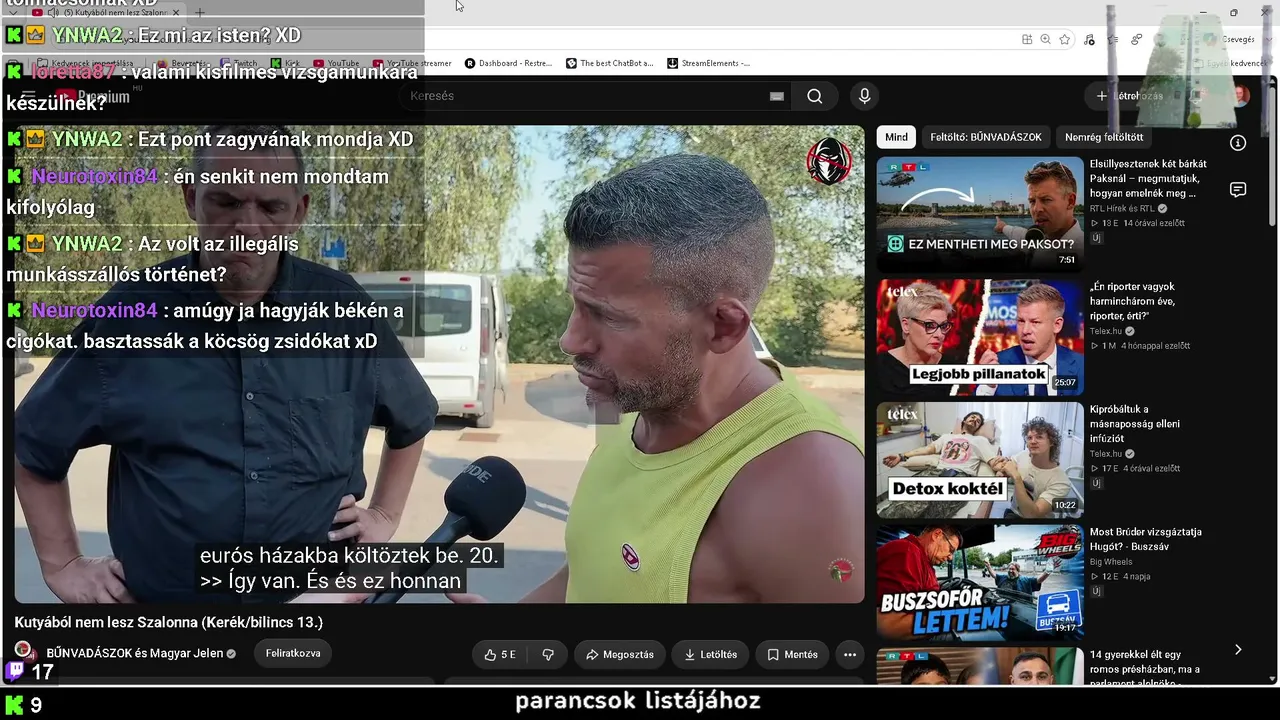The height and width of the screenshot is (720, 1280).
Task: Click the Feliratkozva subscribed button
Action: coord(293,653)
